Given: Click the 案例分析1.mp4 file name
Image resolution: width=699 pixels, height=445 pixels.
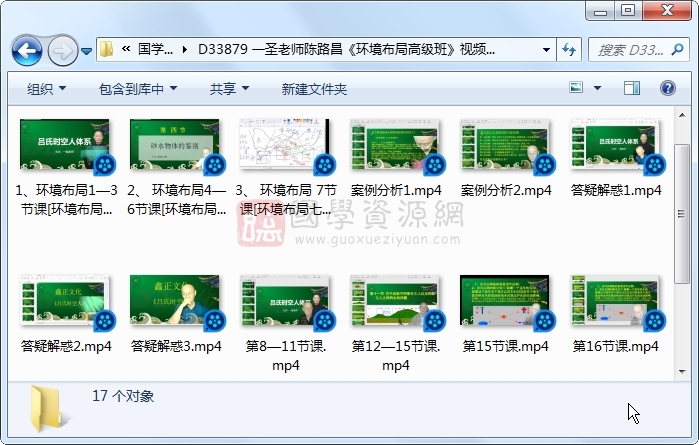Looking at the screenshot, I should tap(396, 190).
